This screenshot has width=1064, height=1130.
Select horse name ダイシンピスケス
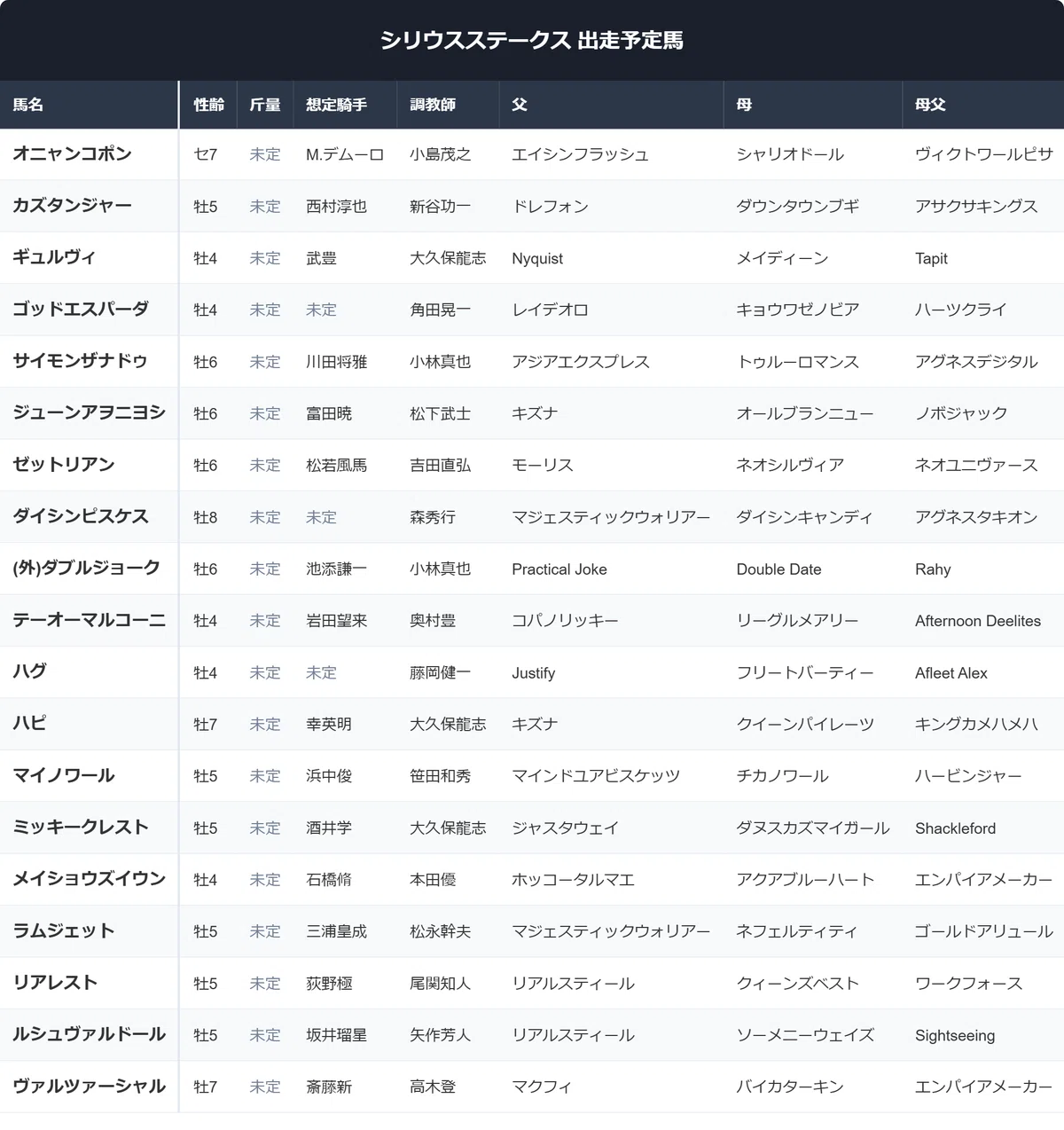click(81, 516)
